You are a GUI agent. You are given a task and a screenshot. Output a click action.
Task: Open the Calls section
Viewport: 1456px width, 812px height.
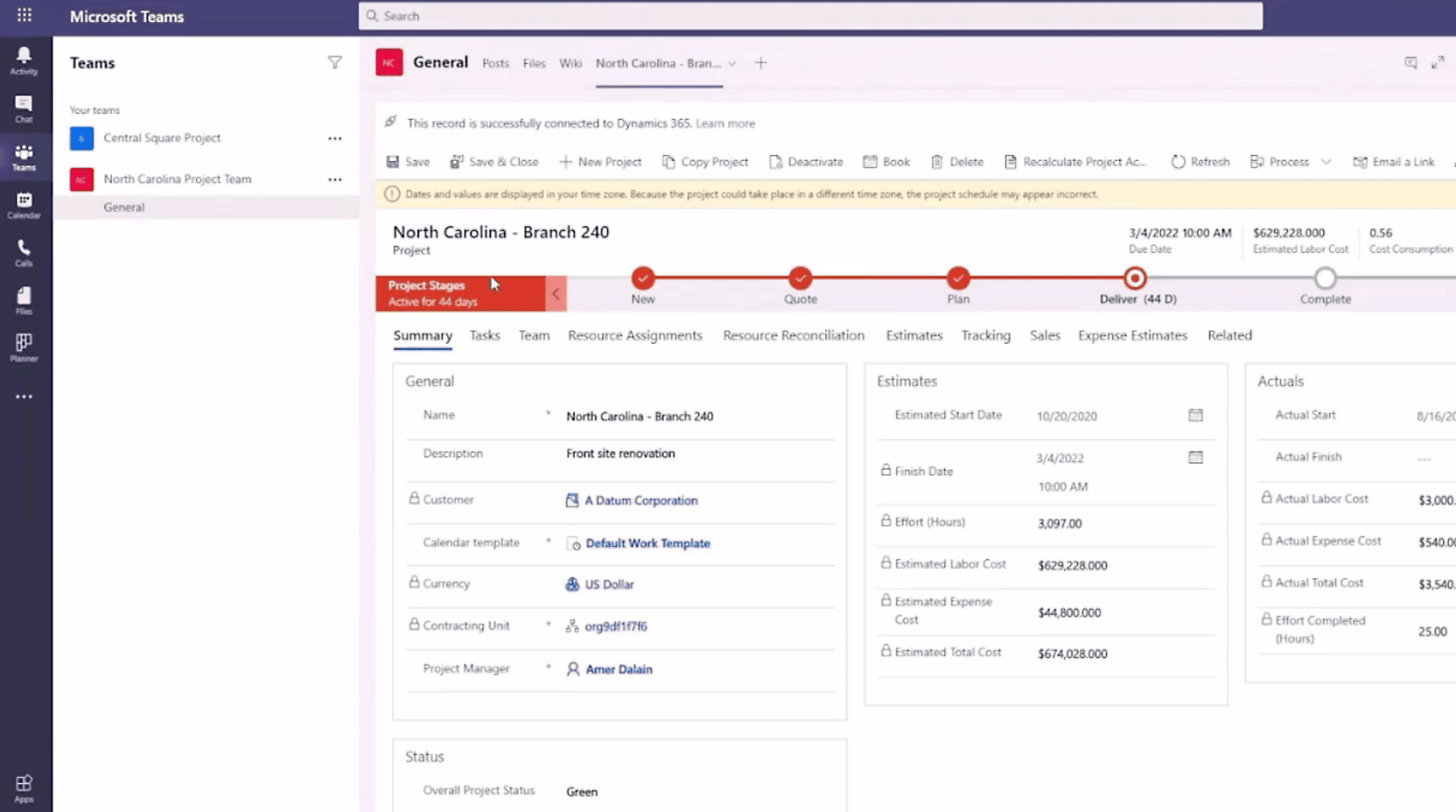point(23,253)
